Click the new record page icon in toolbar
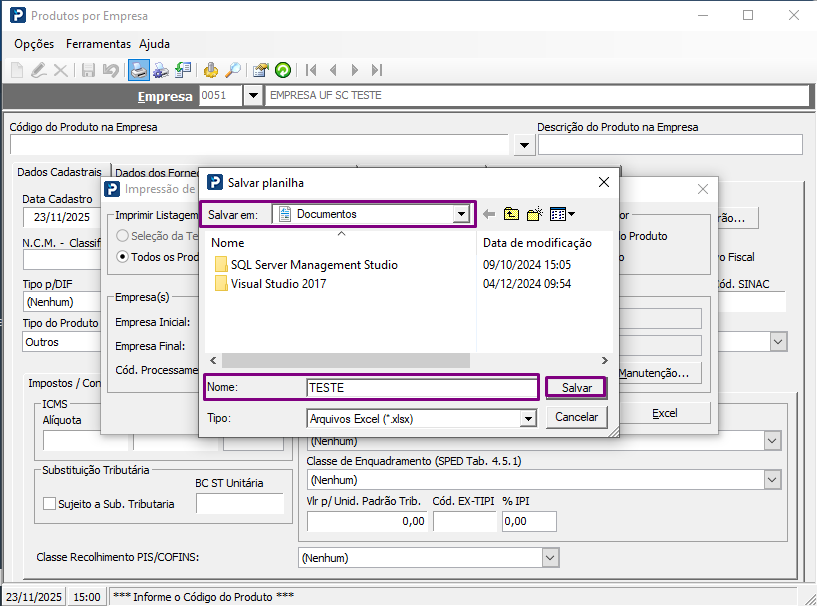The image size is (817, 606). (x=17, y=70)
